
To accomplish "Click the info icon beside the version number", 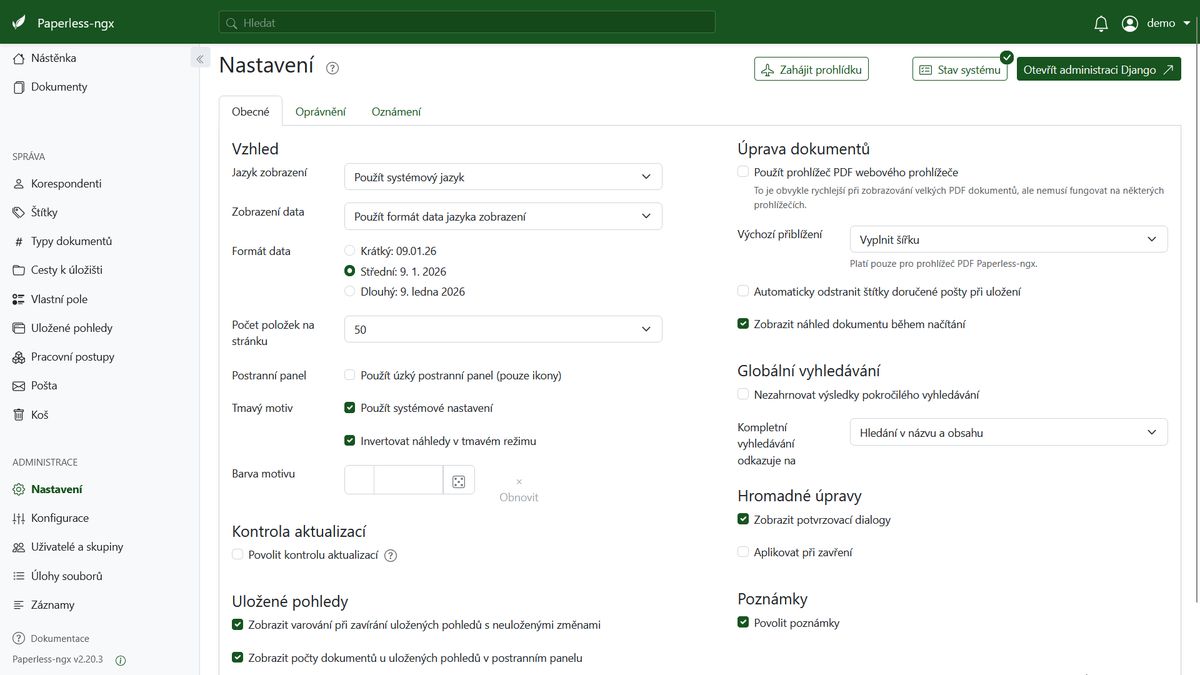I will click(121, 660).
